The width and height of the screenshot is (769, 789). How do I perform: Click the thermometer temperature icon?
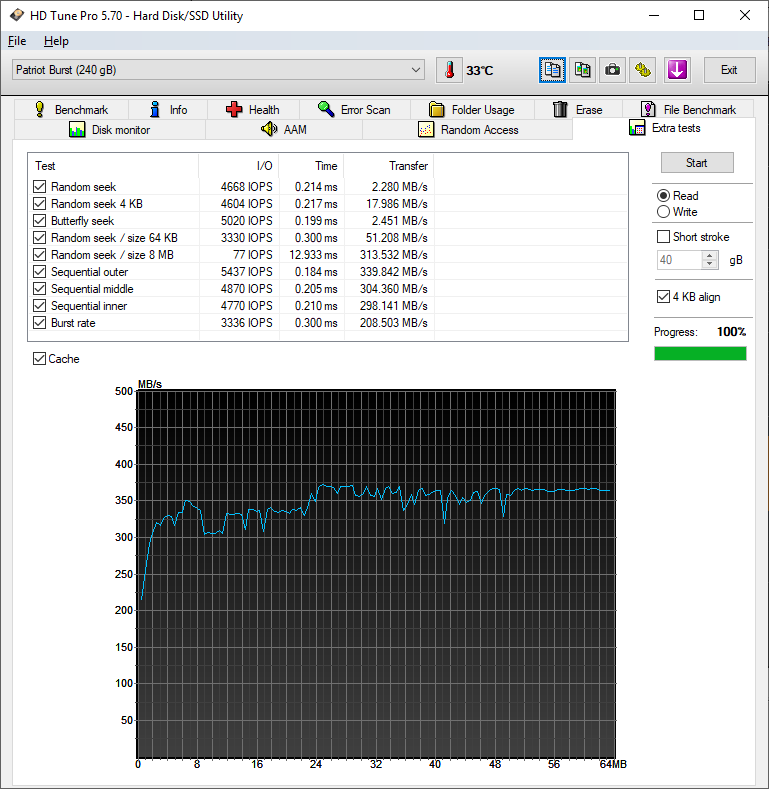tap(450, 70)
